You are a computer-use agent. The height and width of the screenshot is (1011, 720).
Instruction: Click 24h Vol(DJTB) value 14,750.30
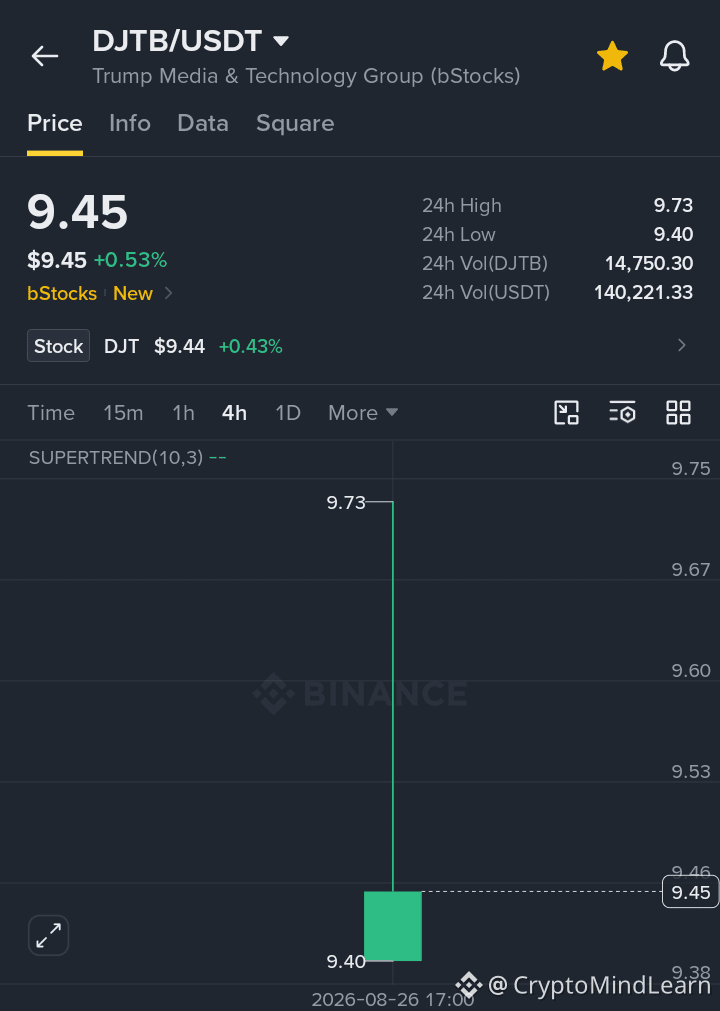coord(648,263)
